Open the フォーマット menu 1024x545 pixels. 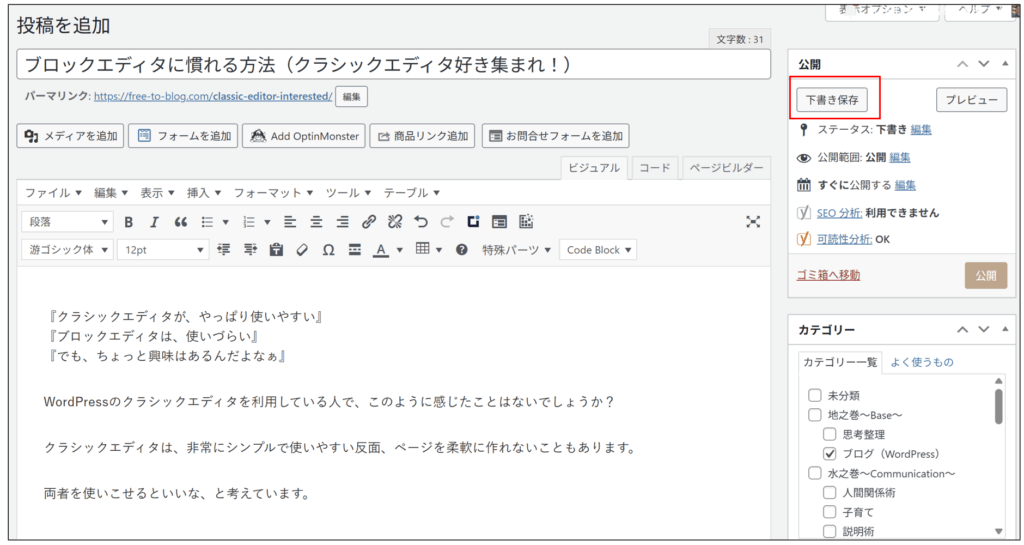[x=272, y=192]
